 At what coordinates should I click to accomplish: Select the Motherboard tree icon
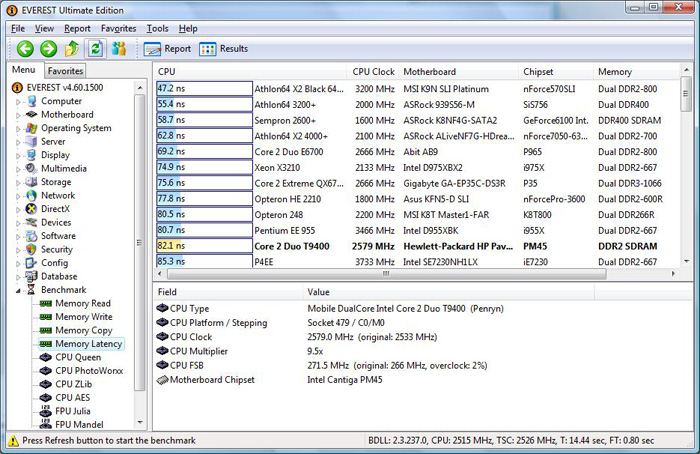click(x=31, y=115)
